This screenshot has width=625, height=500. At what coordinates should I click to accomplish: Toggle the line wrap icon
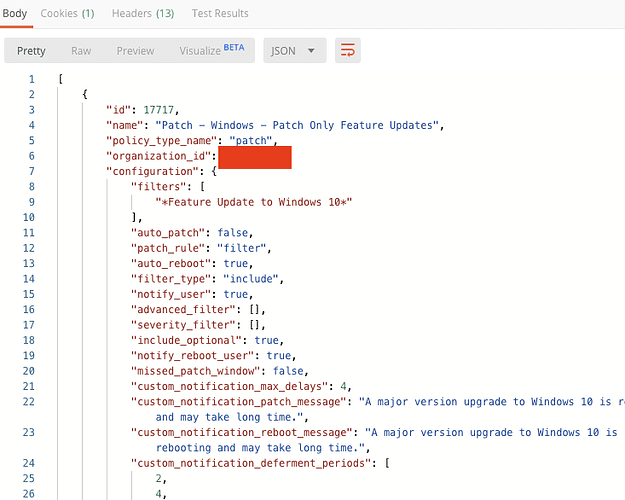point(348,50)
